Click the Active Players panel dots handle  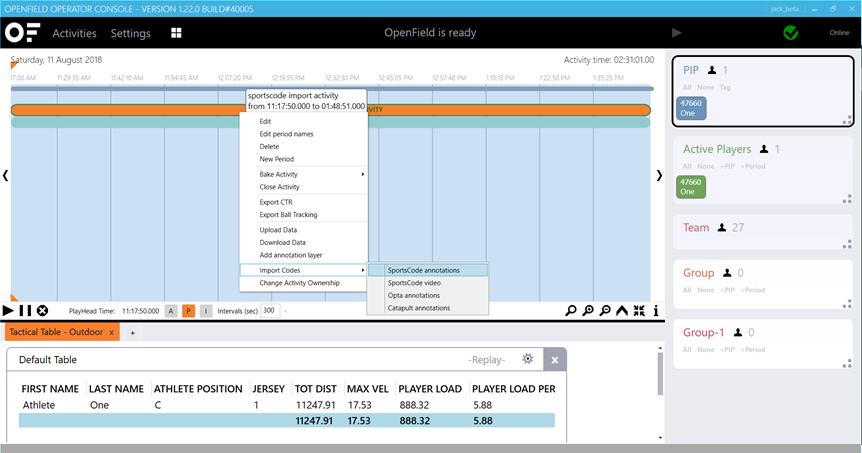click(847, 199)
